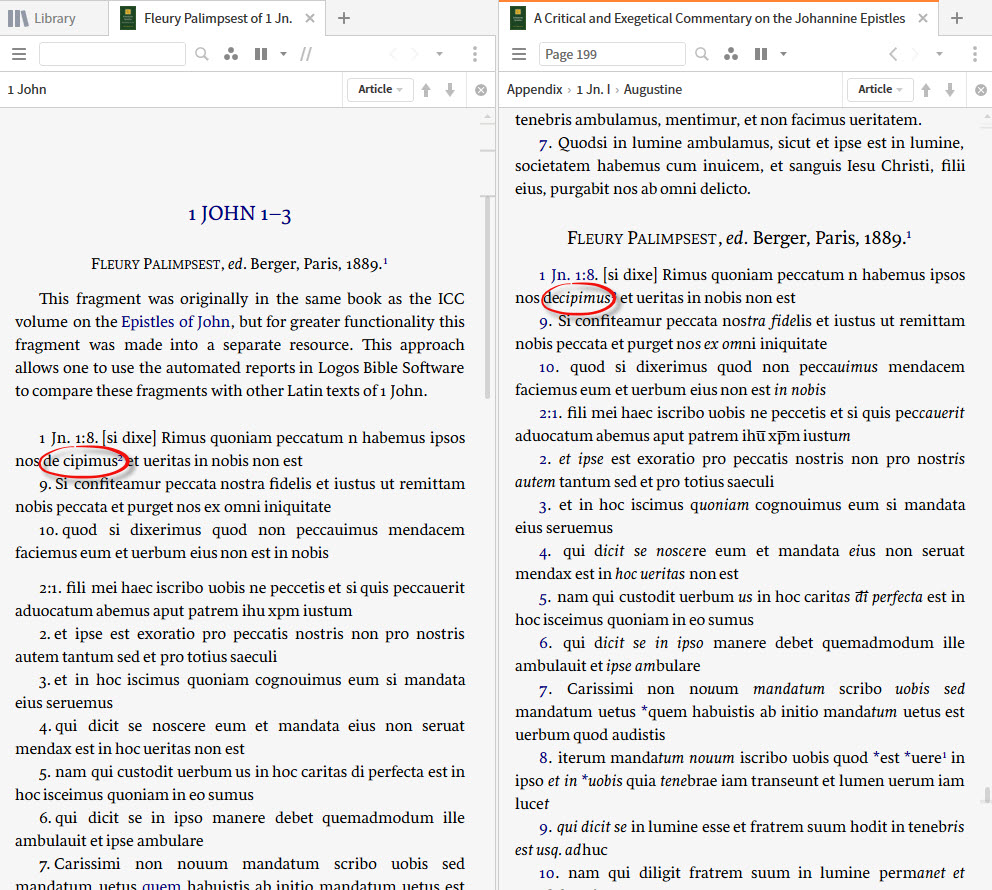992x890 pixels.
Task: Open Epistles of John link
Action: coord(175,322)
